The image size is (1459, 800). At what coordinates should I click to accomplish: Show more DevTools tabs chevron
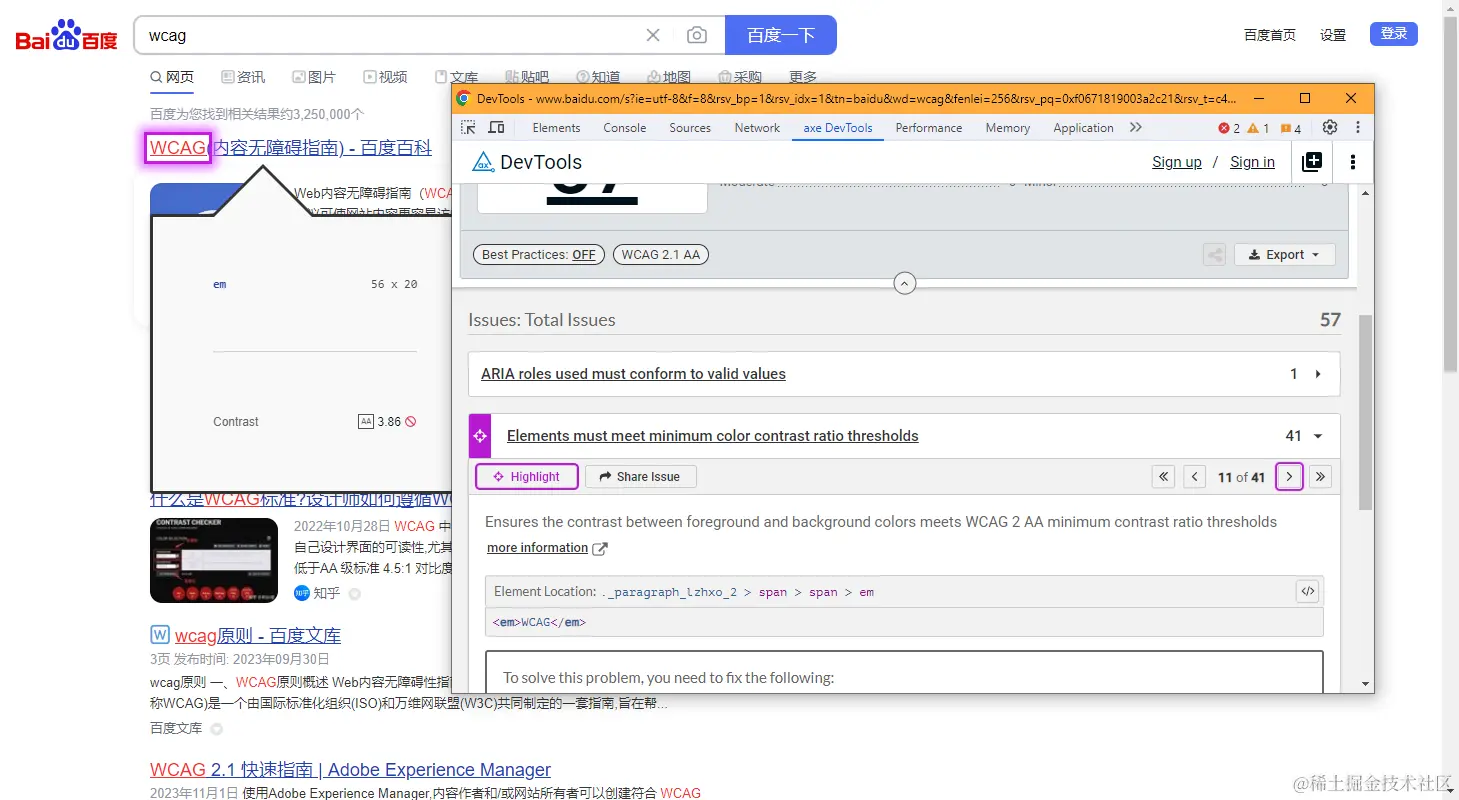pos(1135,128)
